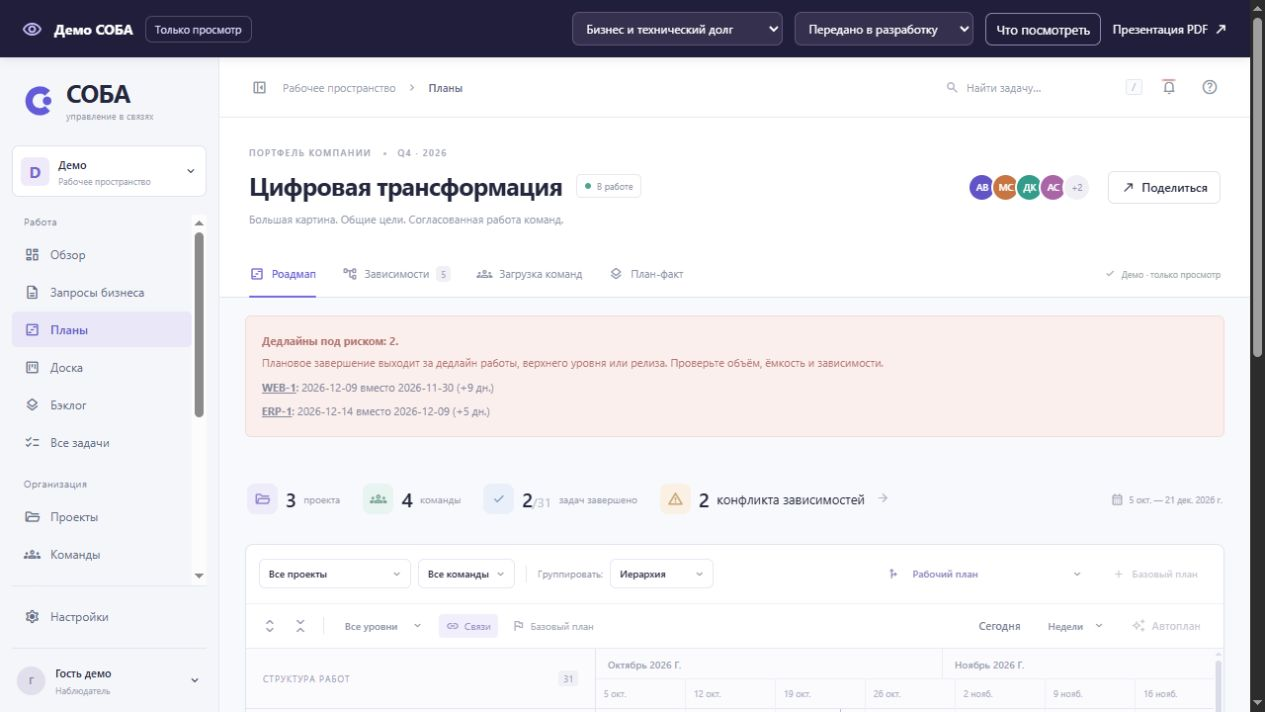Open Настройки in sidebar
Screen dimensions: 1265x712
(109, 617)
